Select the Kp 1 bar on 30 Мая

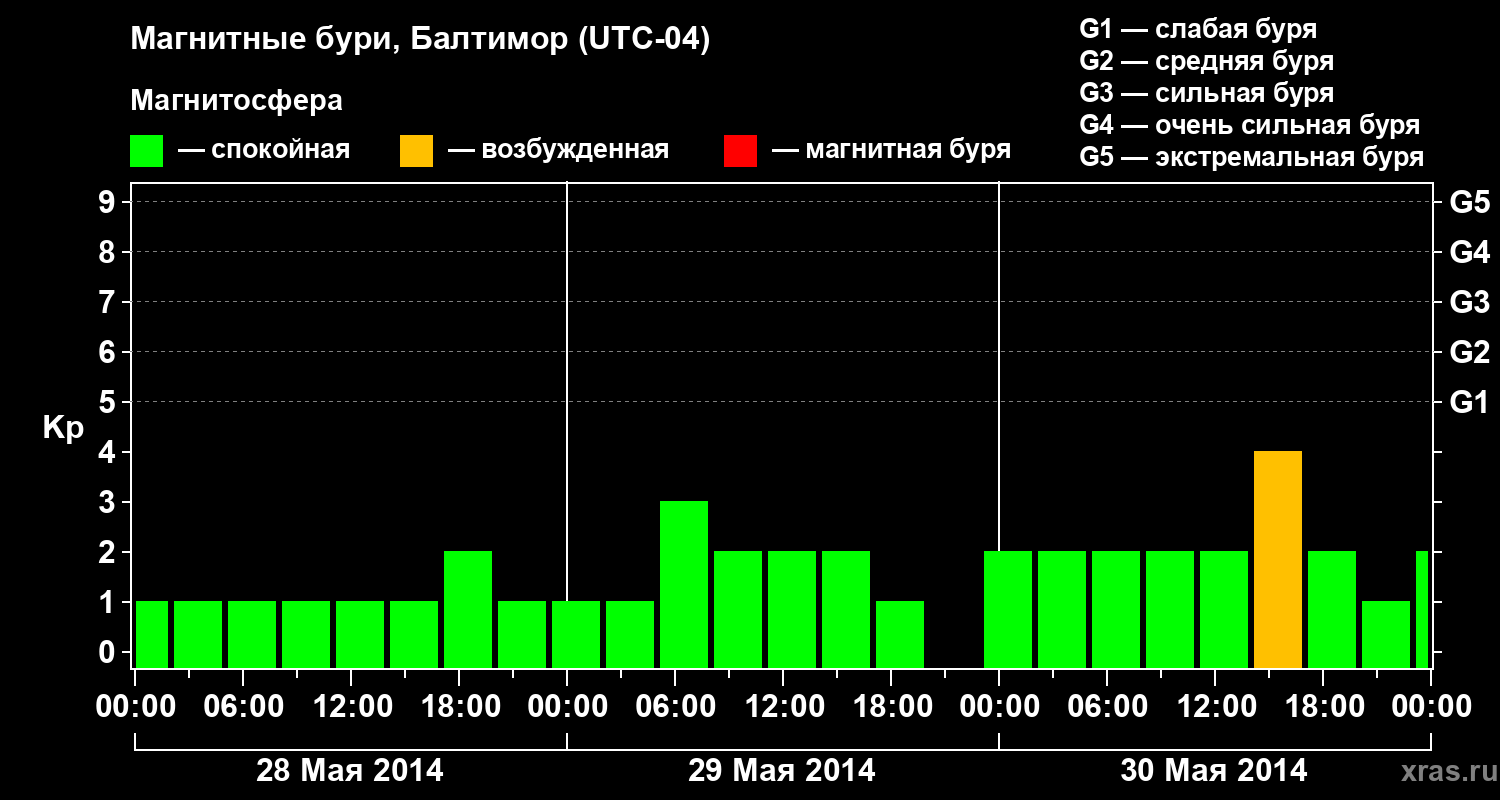click(x=1386, y=634)
